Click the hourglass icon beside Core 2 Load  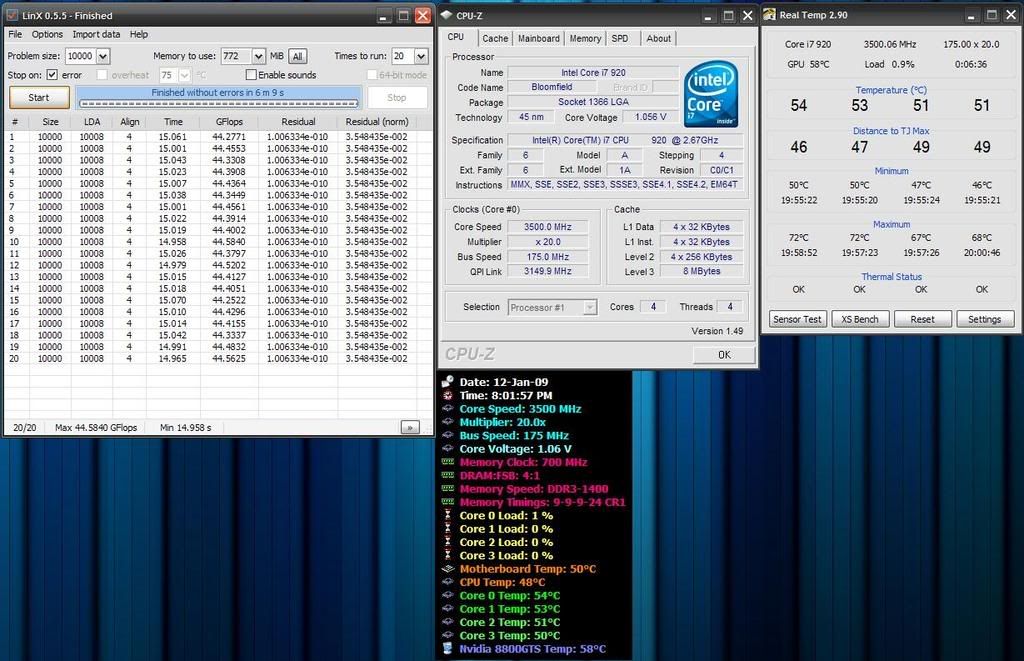(x=447, y=541)
